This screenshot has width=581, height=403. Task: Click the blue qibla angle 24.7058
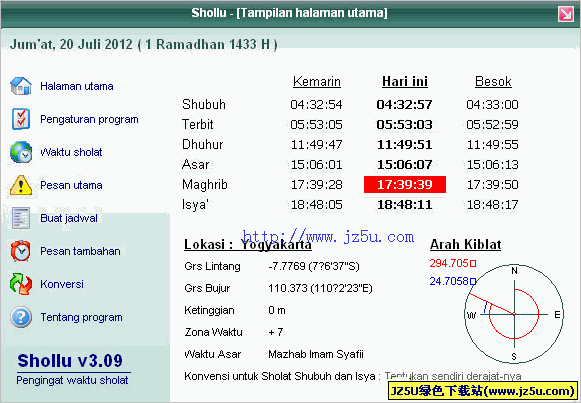pos(453,282)
